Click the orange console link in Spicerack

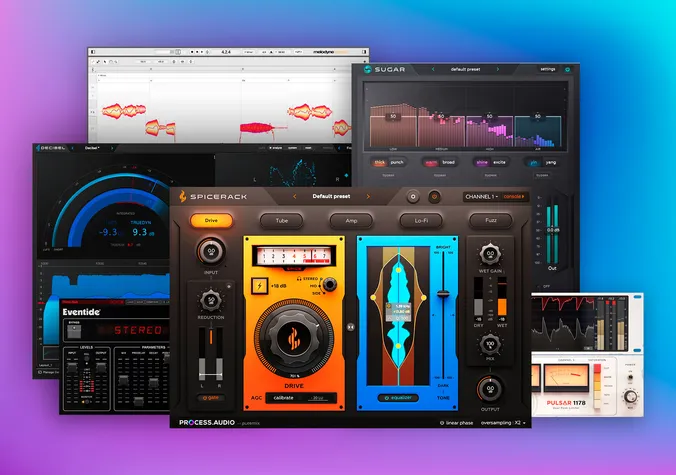tap(514, 197)
